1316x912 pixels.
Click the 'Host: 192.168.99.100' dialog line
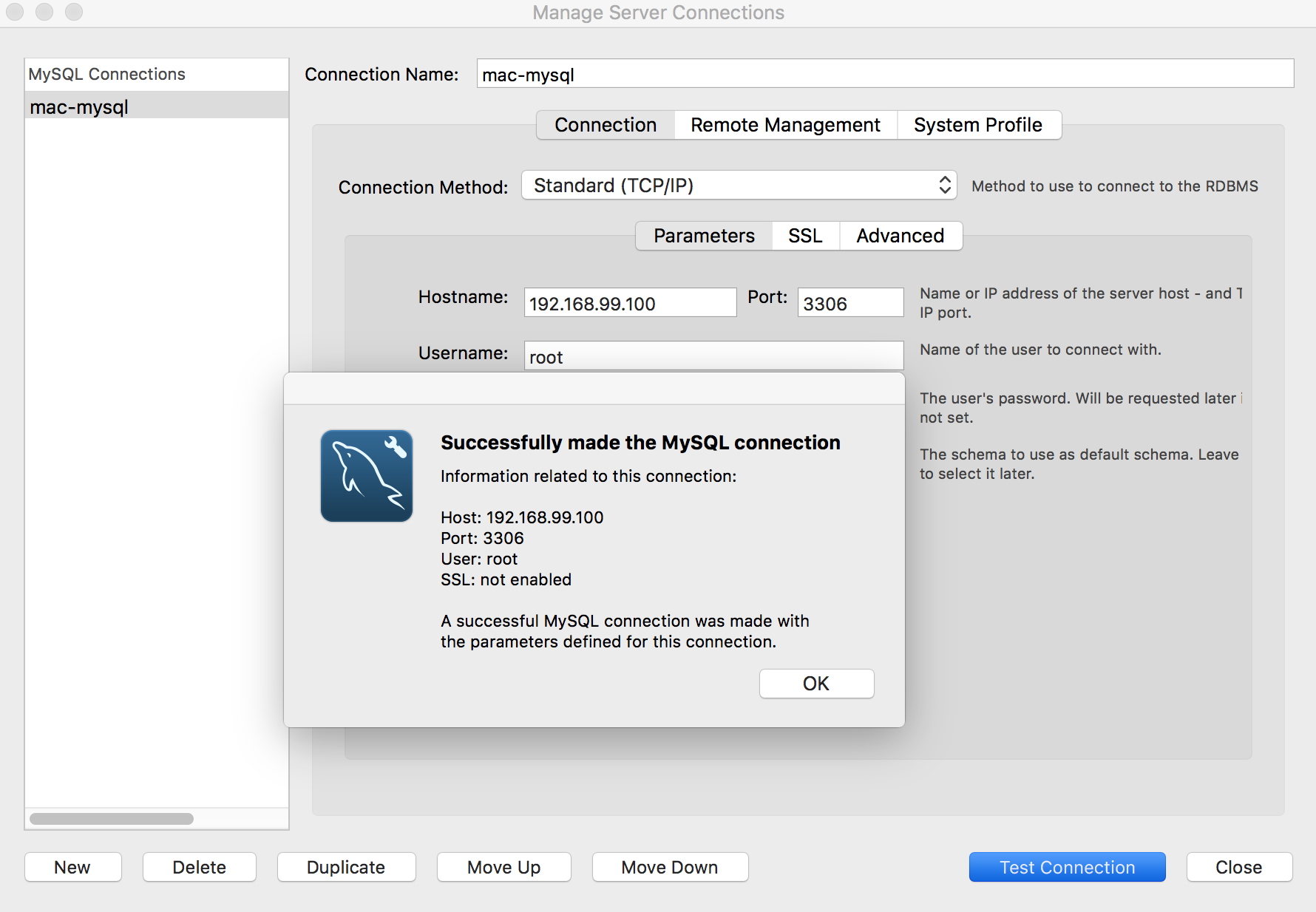(x=522, y=517)
